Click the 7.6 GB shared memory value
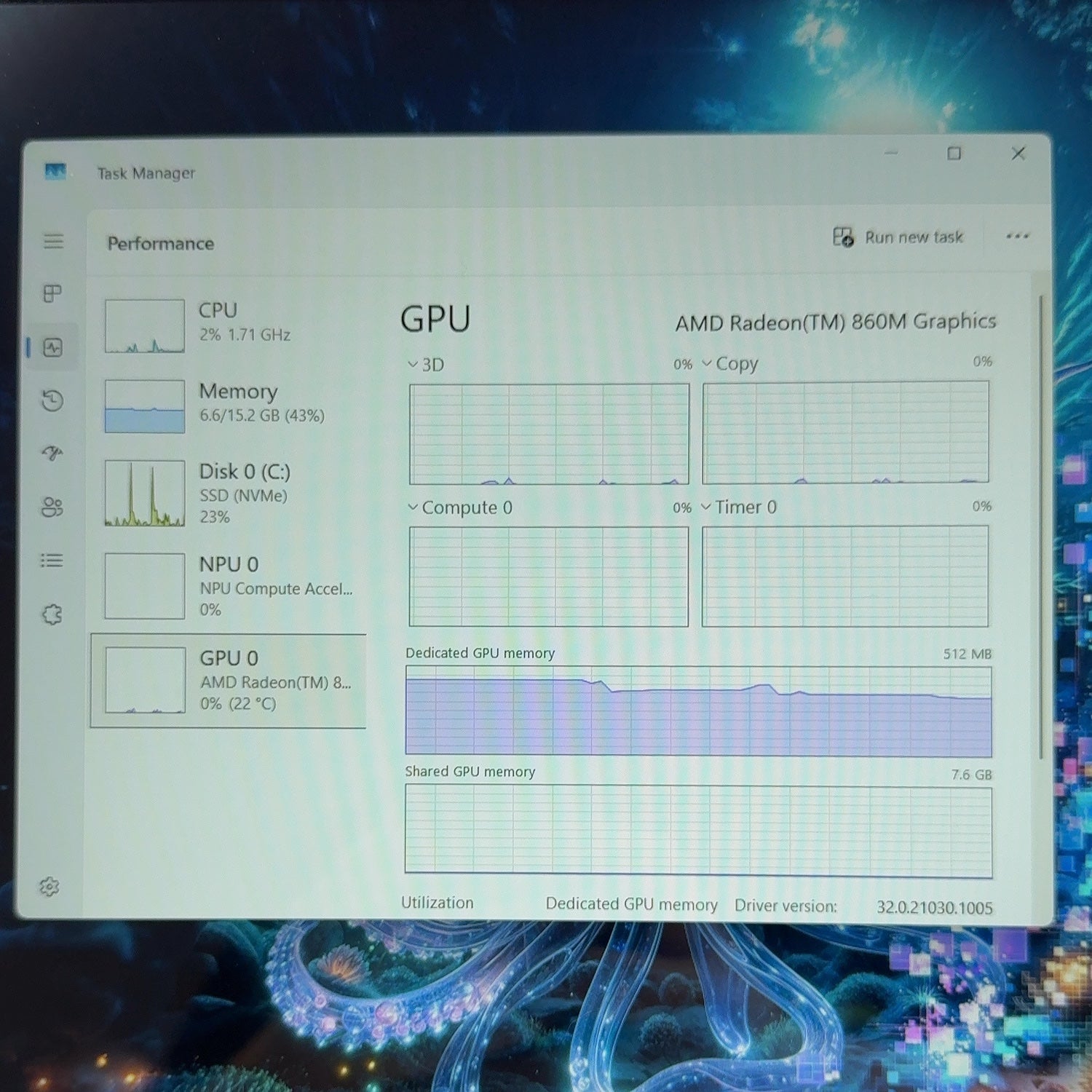Image resolution: width=1092 pixels, height=1092 pixels. [972, 775]
